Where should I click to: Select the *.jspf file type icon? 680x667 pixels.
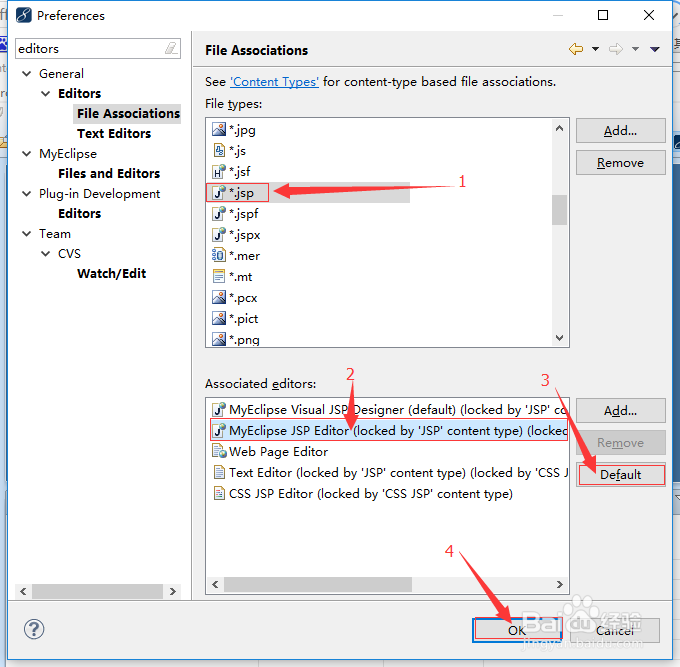[x=219, y=213]
